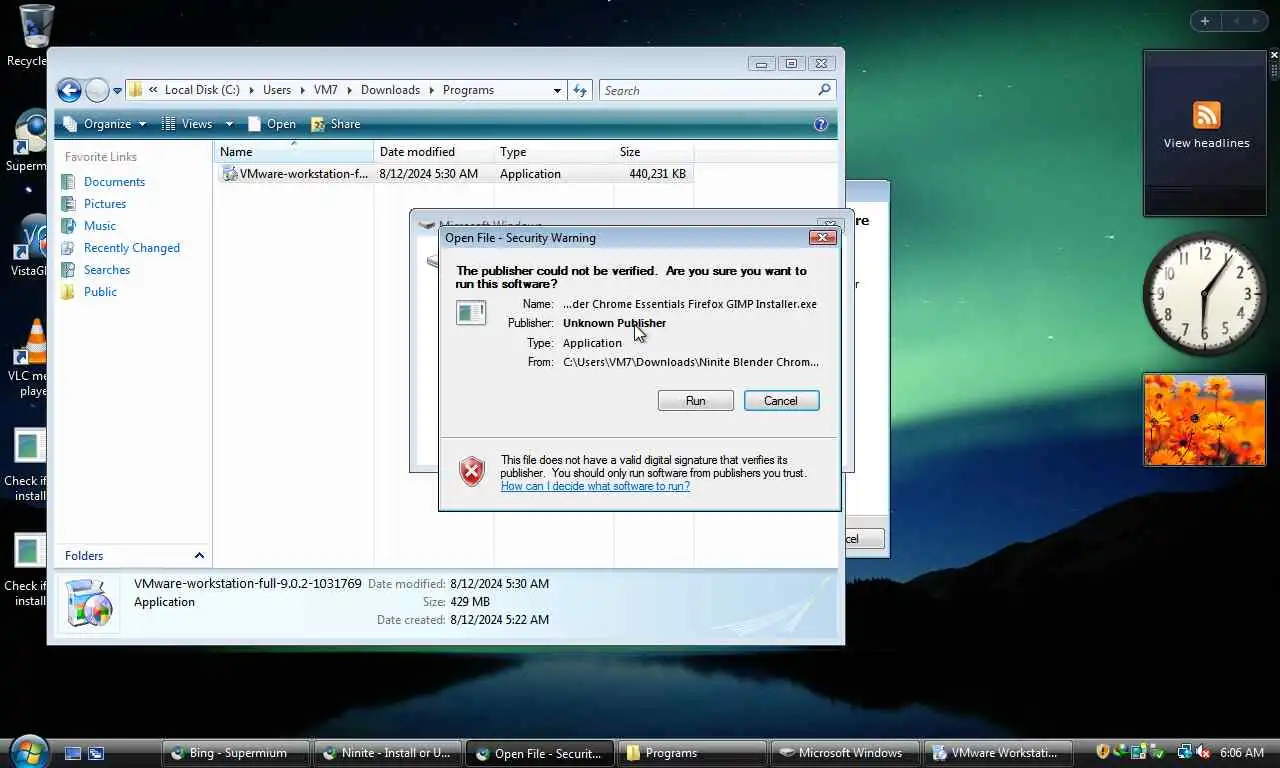Click the sidebar add gadgets plus button
The height and width of the screenshot is (768, 1280).
pyautogui.click(x=1205, y=21)
